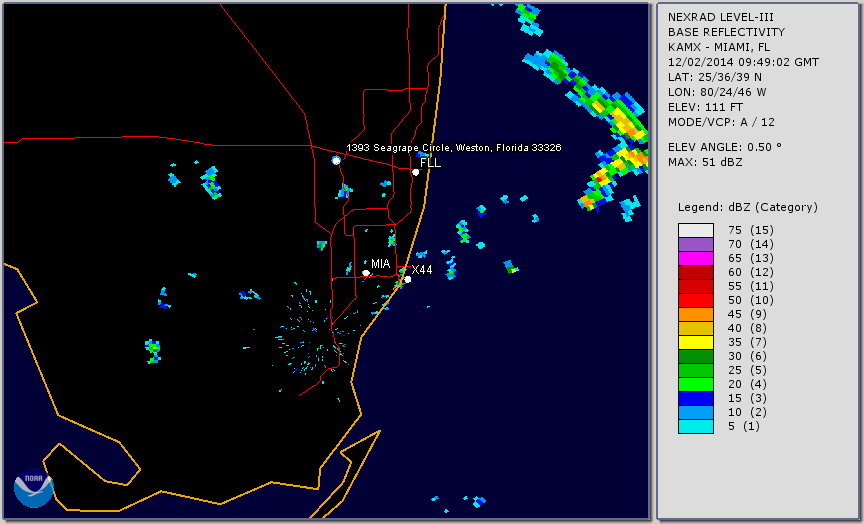864x524 pixels.
Task: Select the 50 dBZ bright red swatch
Action: tap(696, 300)
